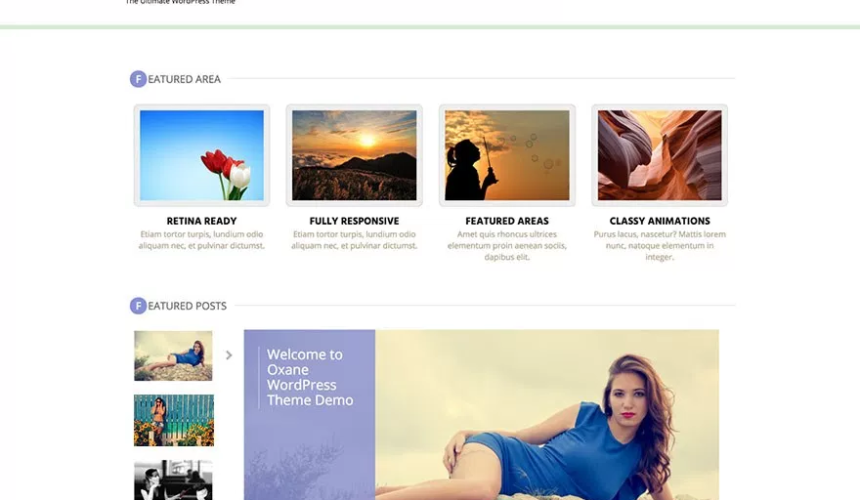The width and height of the screenshot is (860, 500).
Task: Open the sunset mountain image card
Action: pyautogui.click(x=354, y=155)
